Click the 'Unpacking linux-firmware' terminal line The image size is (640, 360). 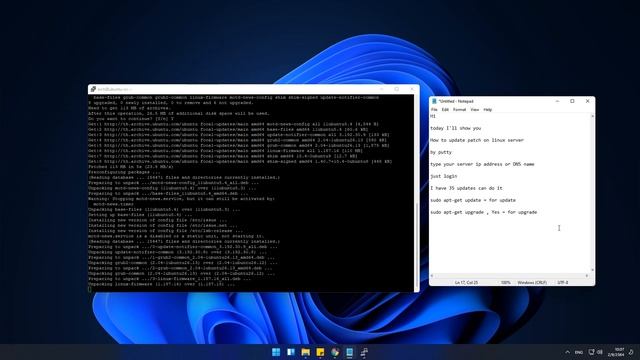(162, 284)
